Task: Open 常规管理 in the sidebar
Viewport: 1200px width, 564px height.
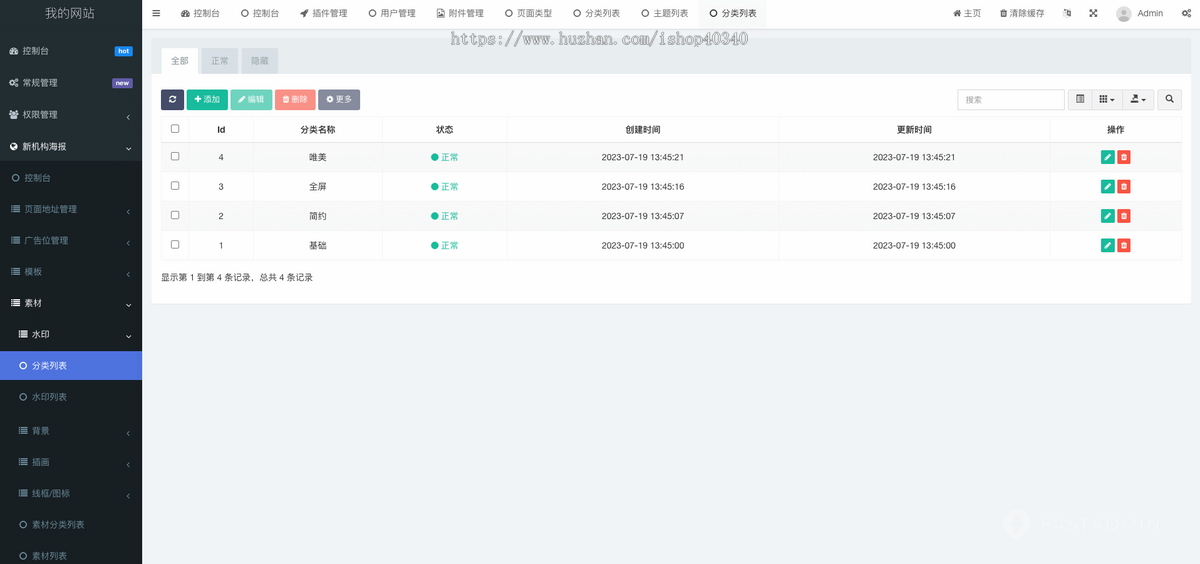Action: click(71, 82)
